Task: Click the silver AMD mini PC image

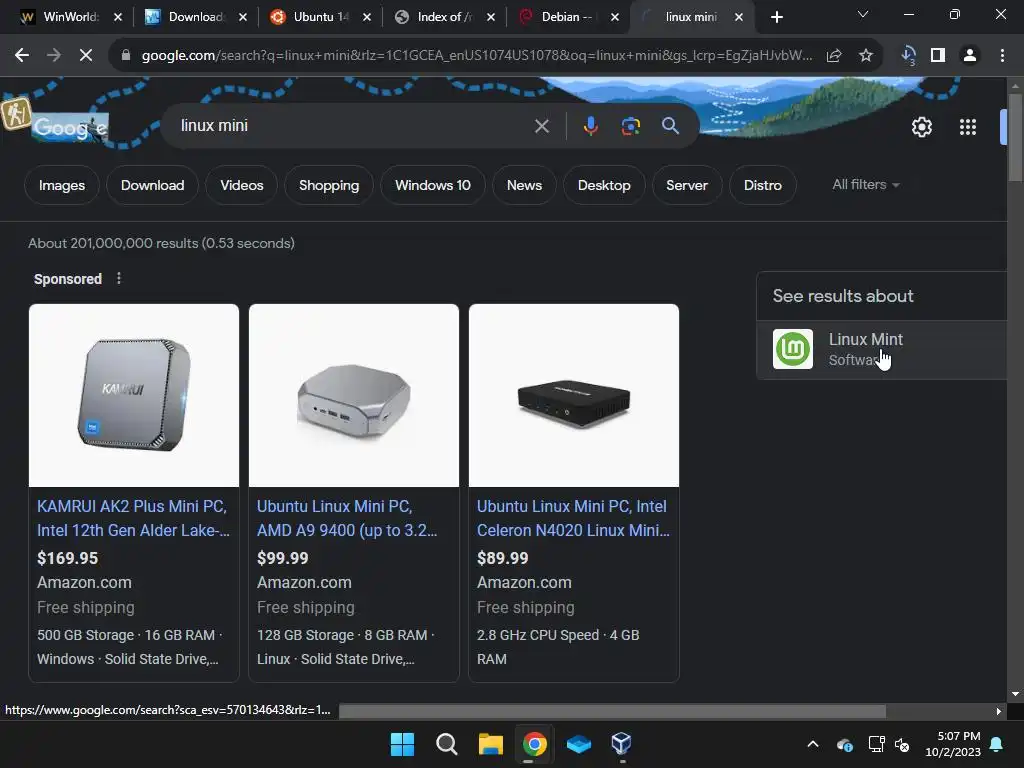Action: [x=354, y=395]
